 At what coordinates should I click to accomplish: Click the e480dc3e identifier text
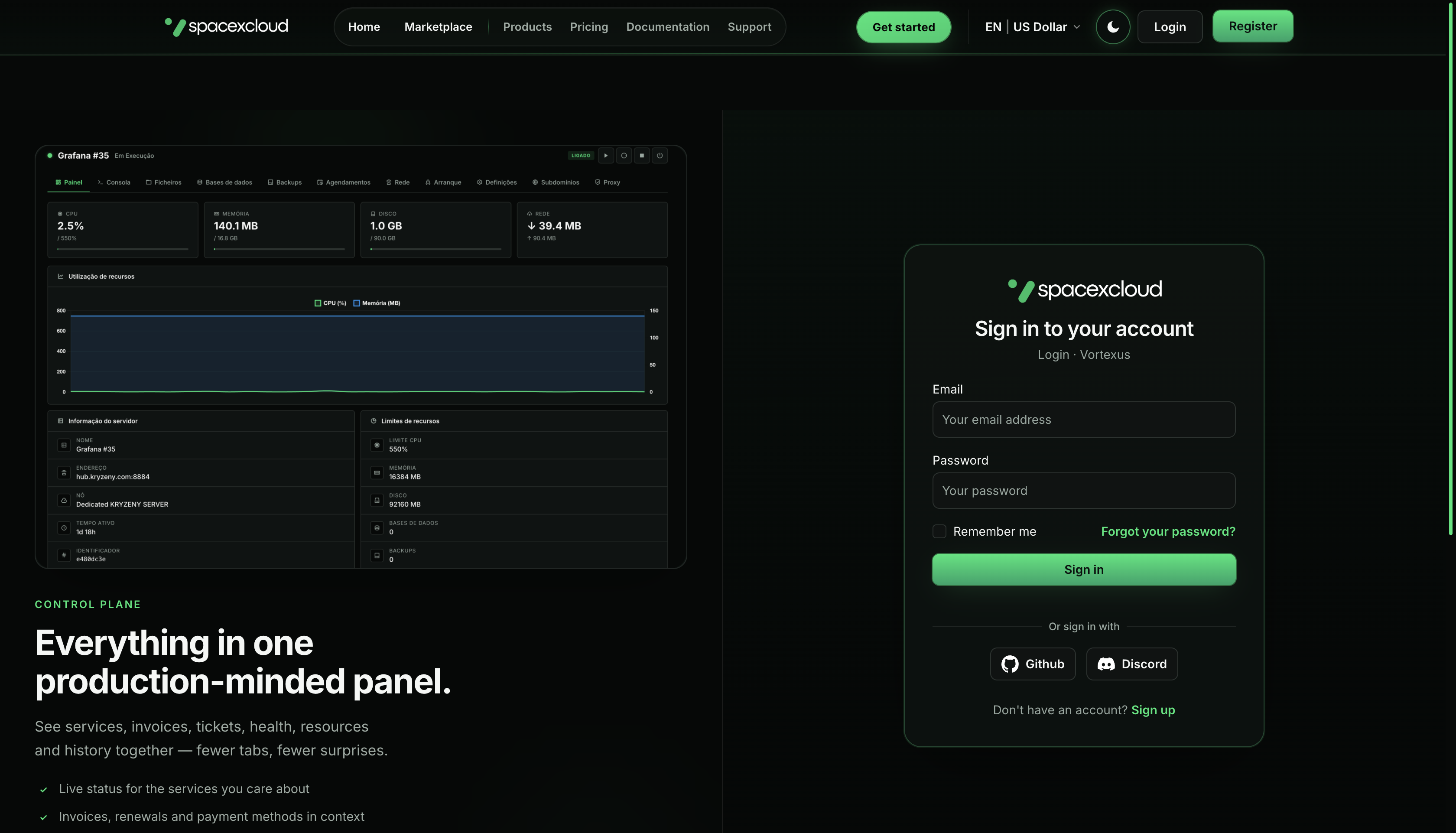[x=91, y=559]
